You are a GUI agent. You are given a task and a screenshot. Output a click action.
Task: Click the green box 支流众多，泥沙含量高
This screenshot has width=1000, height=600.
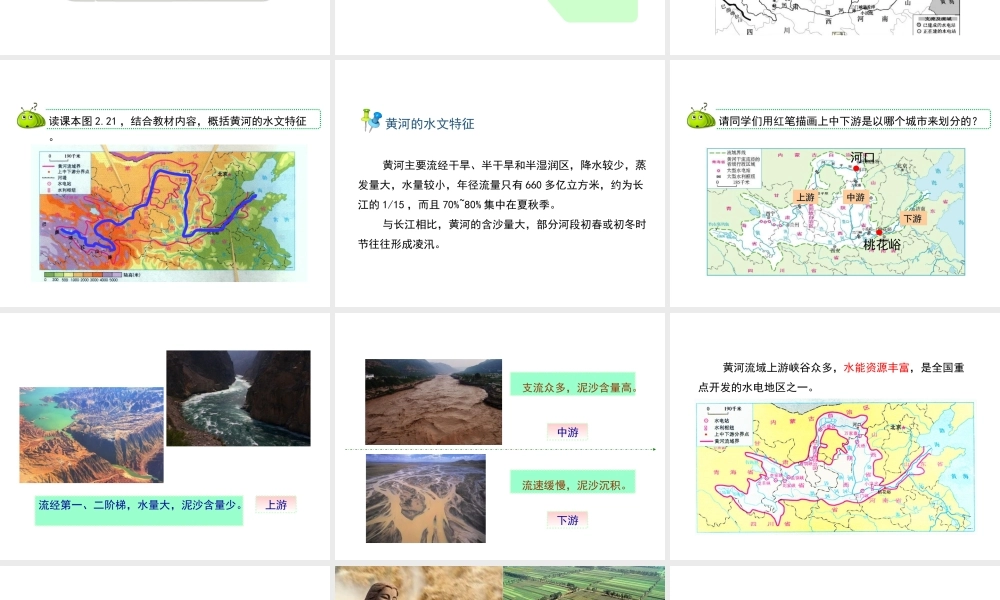tap(573, 384)
